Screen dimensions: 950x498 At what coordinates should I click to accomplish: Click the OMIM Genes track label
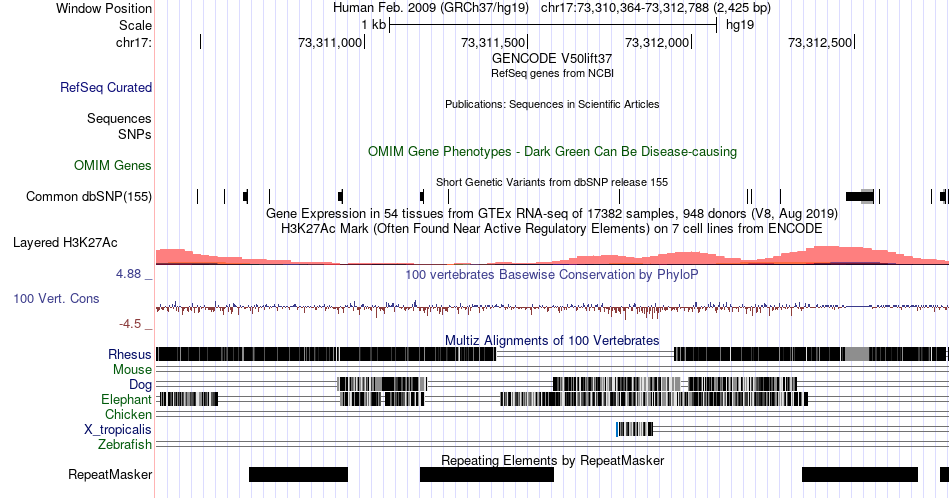point(113,165)
